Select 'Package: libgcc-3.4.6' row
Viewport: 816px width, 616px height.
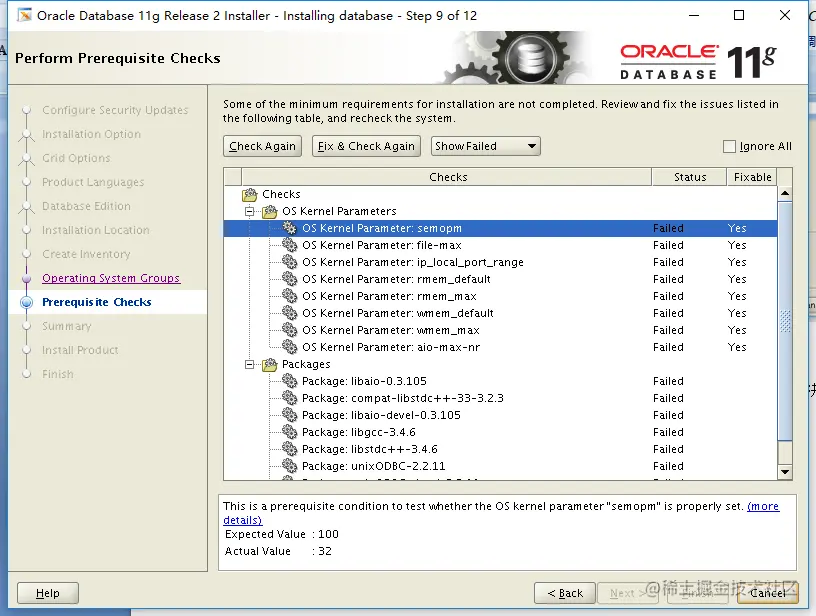[500, 432]
